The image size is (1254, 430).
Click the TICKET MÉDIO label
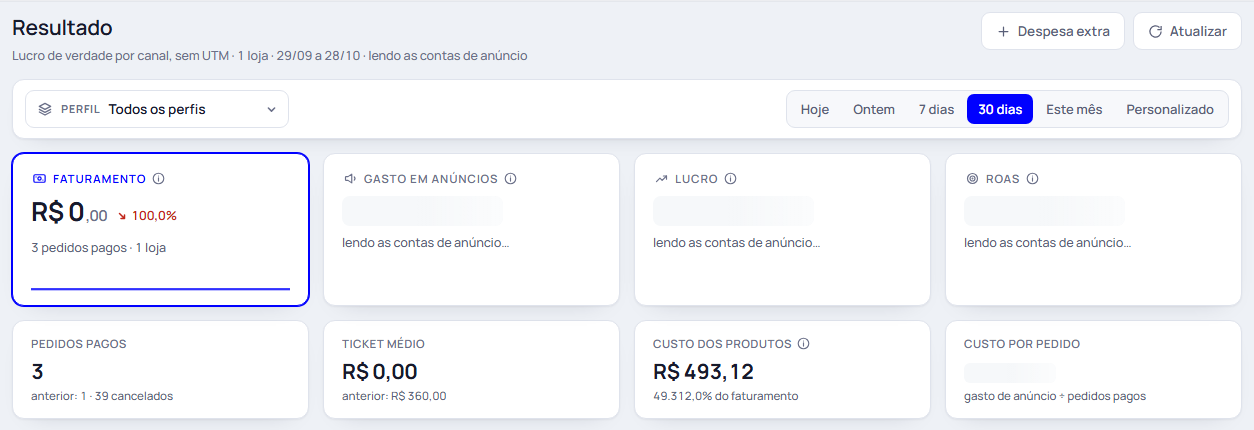383,344
